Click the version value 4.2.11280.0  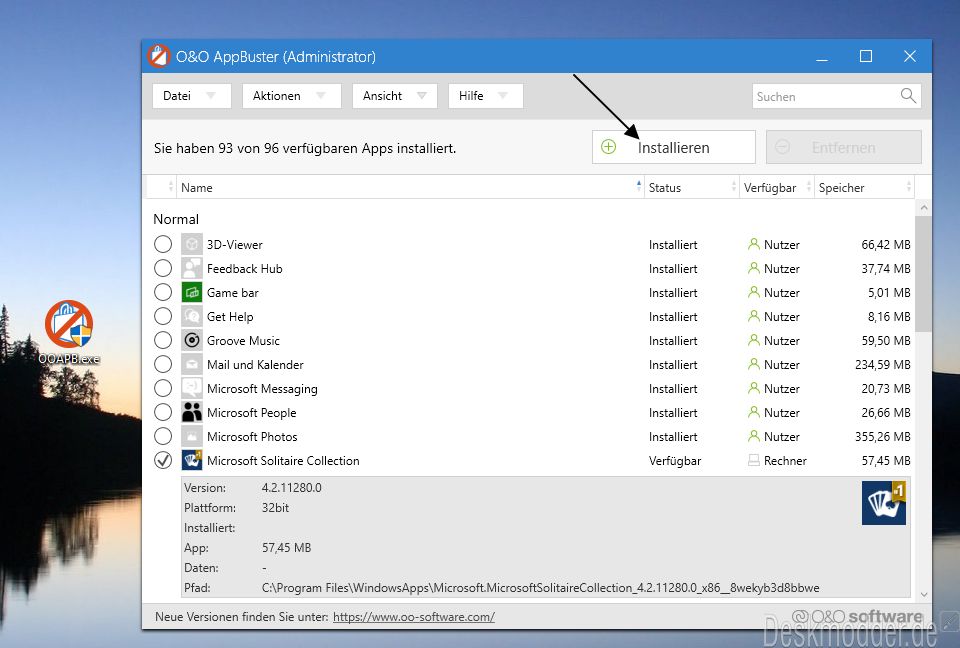(x=291, y=488)
